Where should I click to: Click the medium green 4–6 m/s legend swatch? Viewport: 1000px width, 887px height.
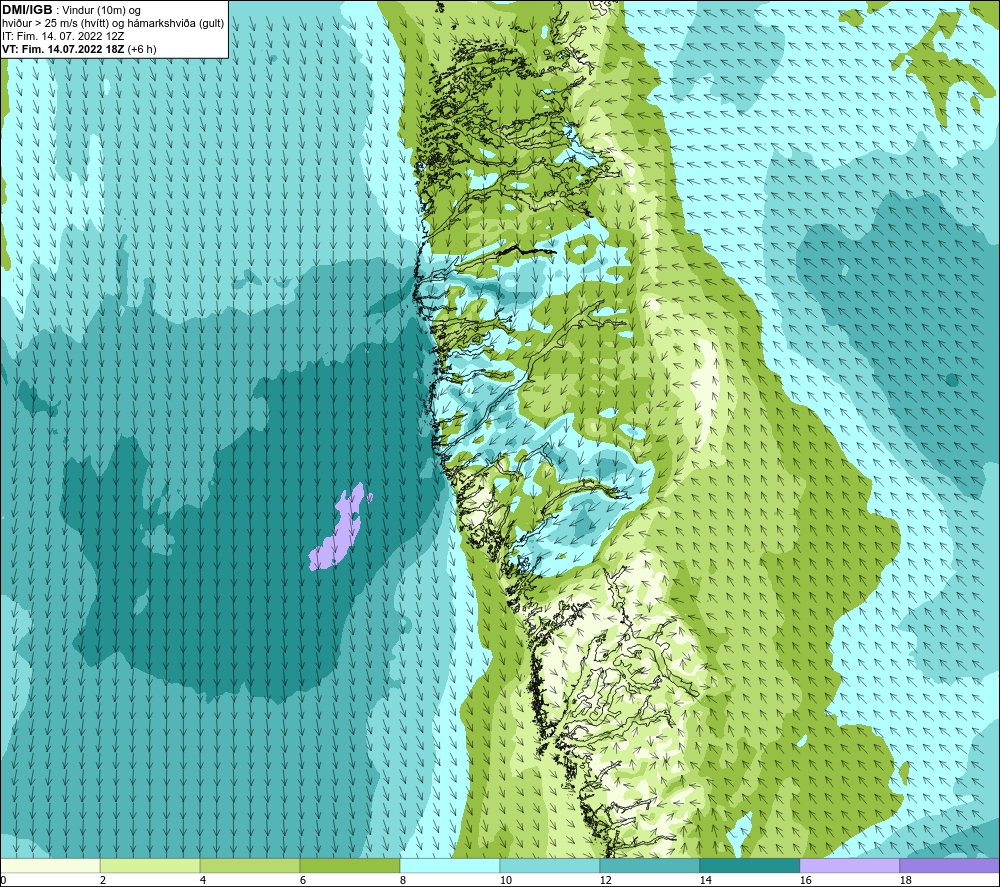point(250,865)
